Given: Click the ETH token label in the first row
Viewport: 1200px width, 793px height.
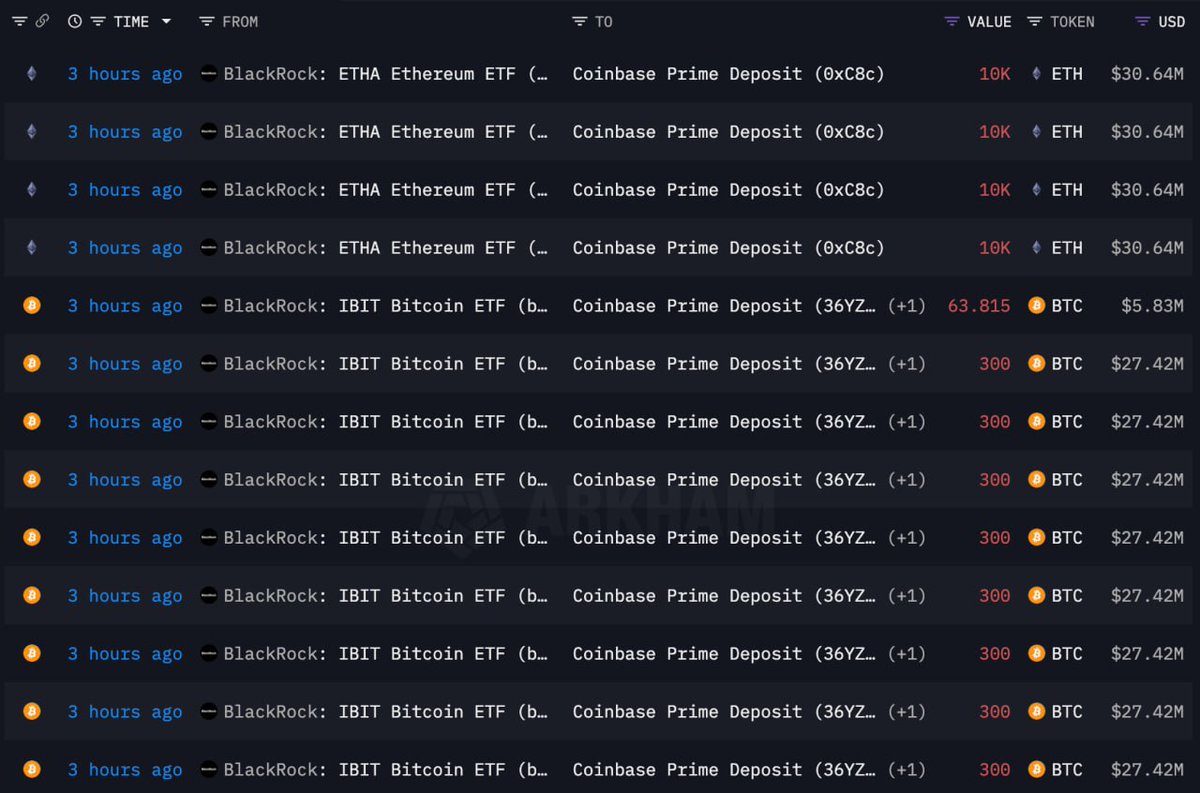Looking at the screenshot, I should coord(1066,74).
